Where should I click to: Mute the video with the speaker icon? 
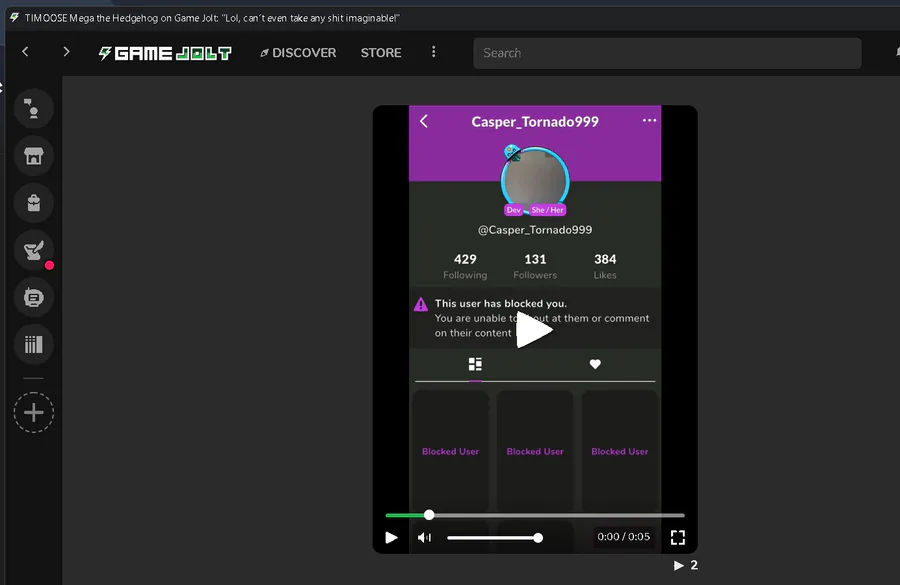point(425,537)
